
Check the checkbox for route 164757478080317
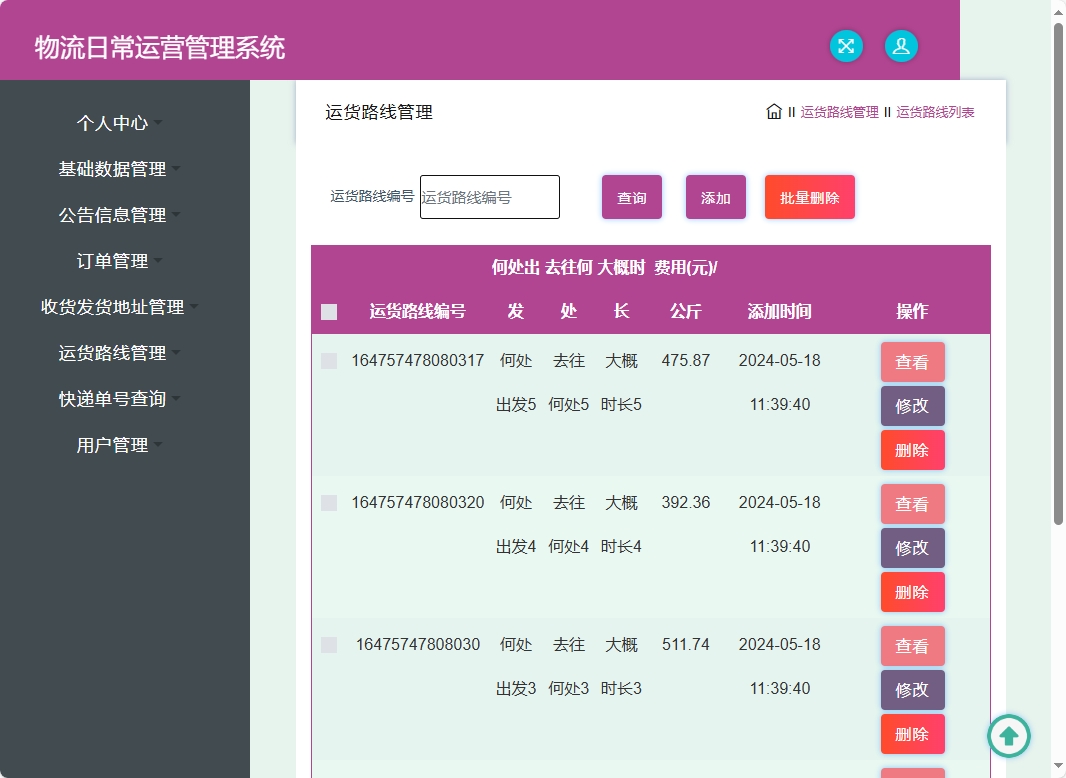(329, 361)
